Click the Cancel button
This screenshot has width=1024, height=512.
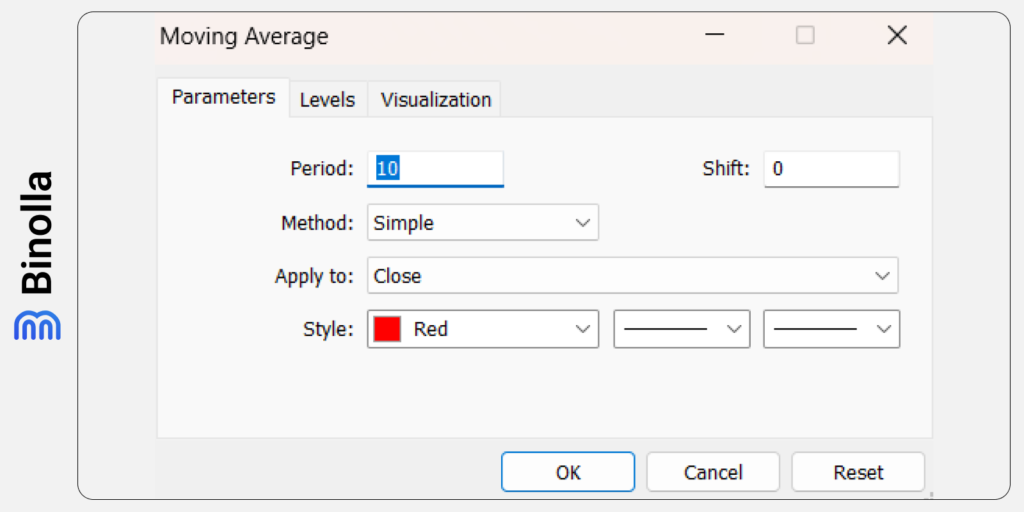(713, 472)
